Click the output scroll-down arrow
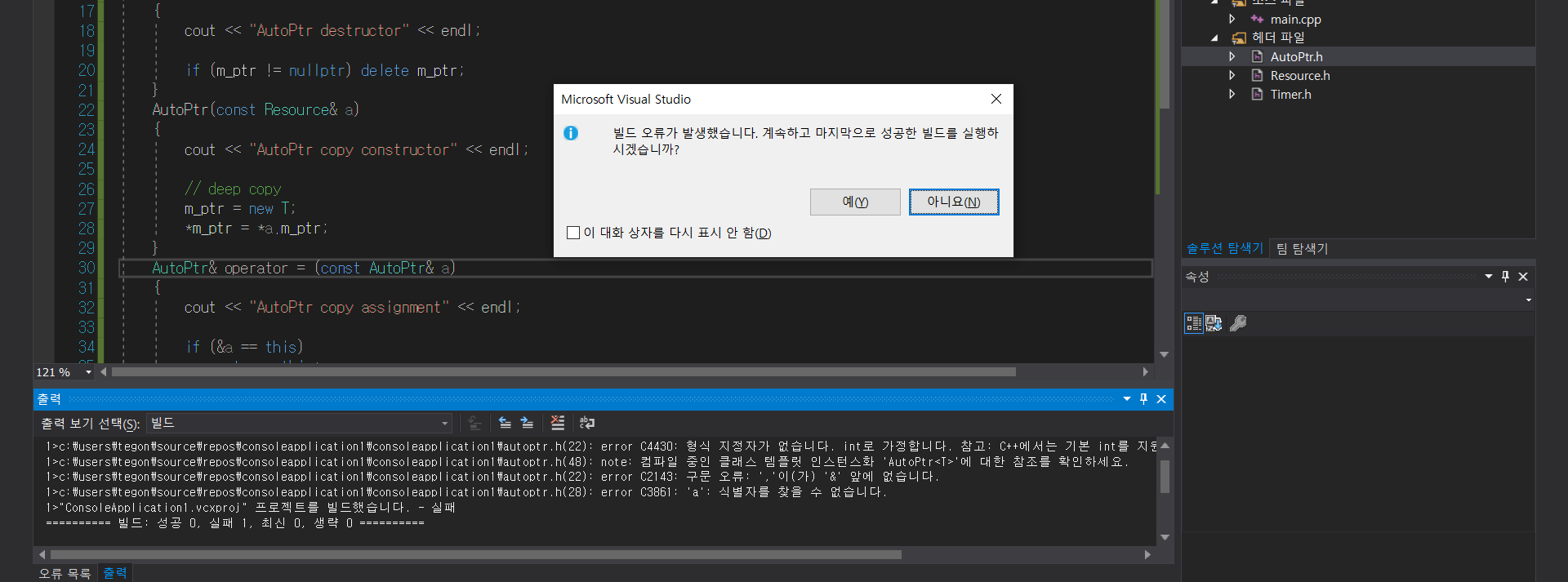The width and height of the screenshot is (1568, 582). coord(1165,537)
